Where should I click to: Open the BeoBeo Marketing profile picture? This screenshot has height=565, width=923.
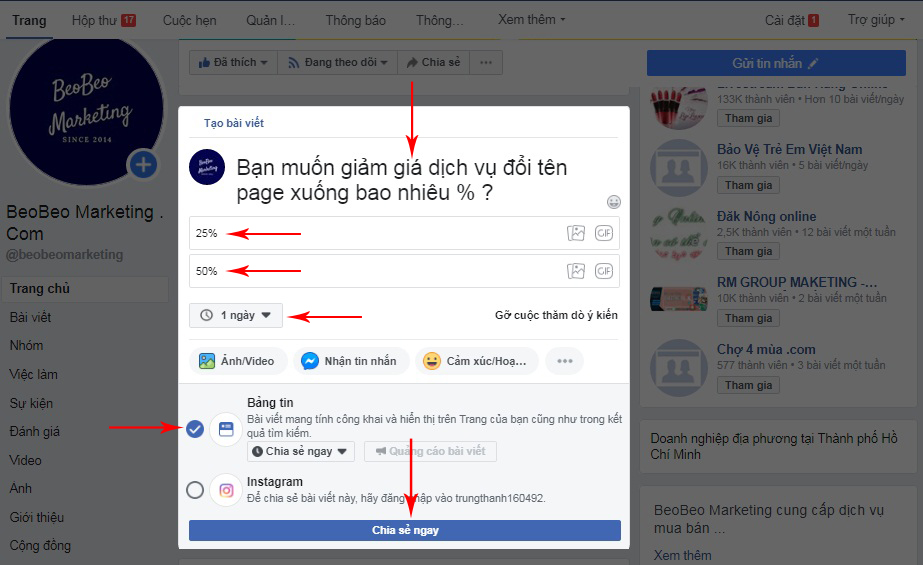pyautogui.click(x=87, y=109)
